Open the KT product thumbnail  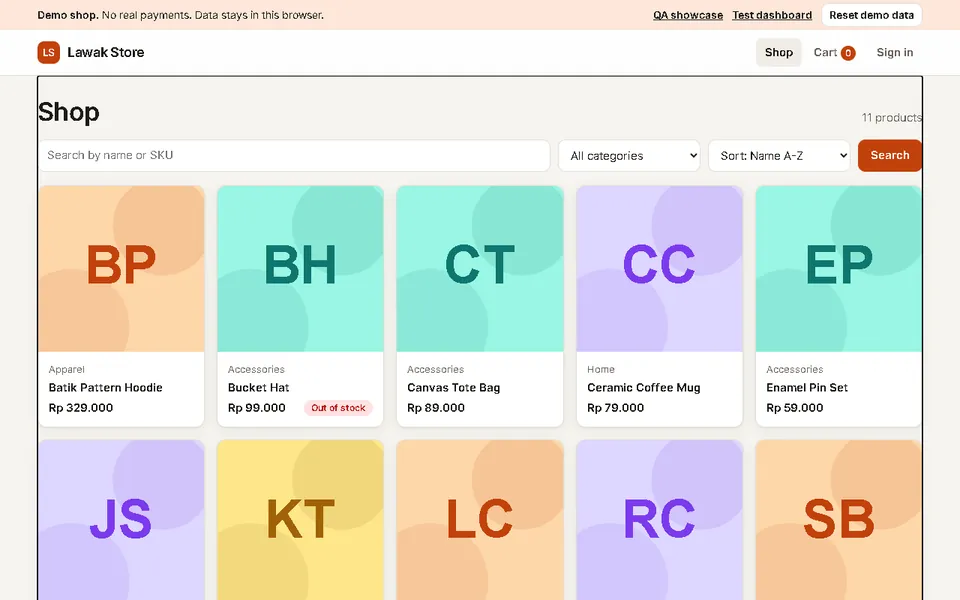tap(300, 520)
